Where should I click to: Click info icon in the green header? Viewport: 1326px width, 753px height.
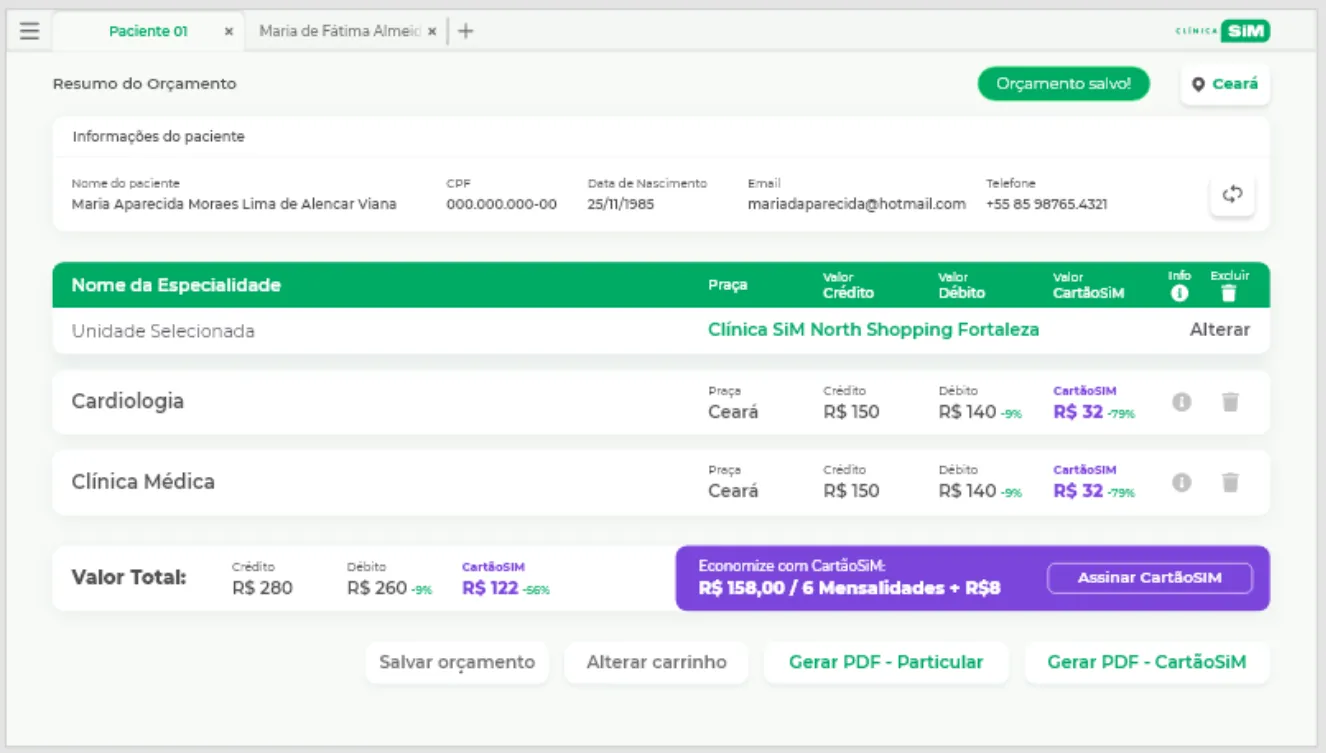click(1179, 293)
